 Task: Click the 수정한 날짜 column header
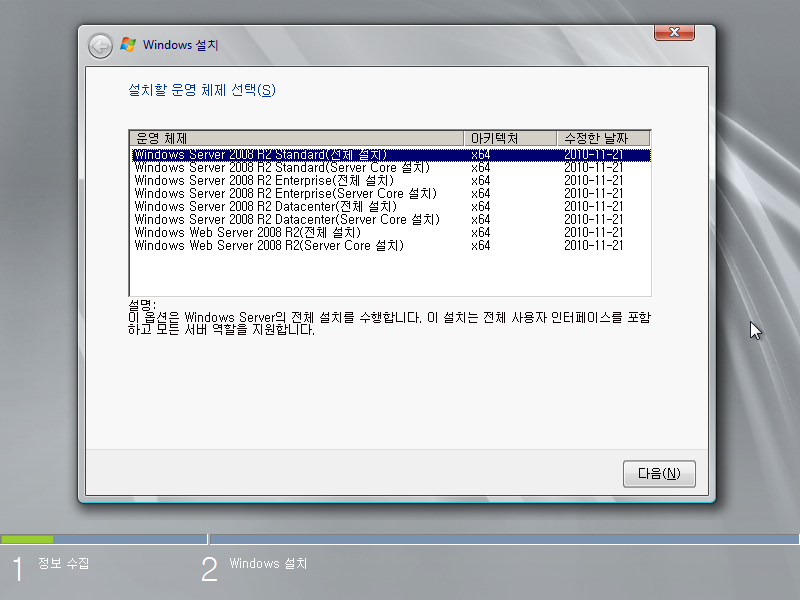[x=603, y=138]
